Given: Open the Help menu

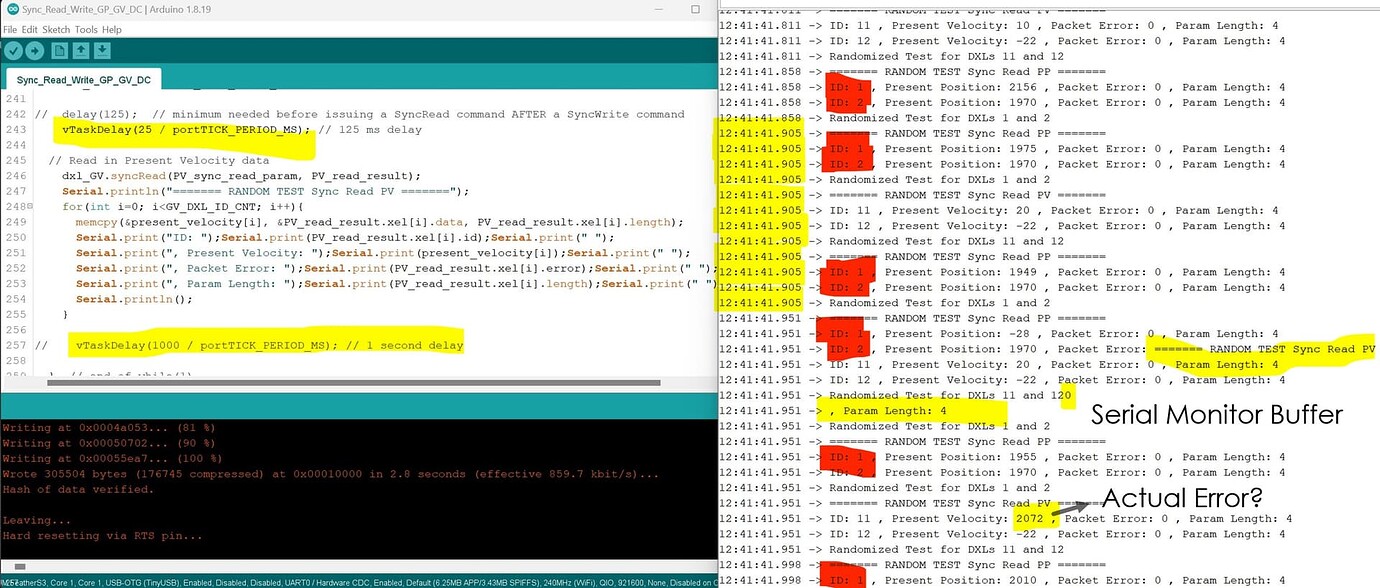Looking at the screenshot, I should tap(111, 30).
